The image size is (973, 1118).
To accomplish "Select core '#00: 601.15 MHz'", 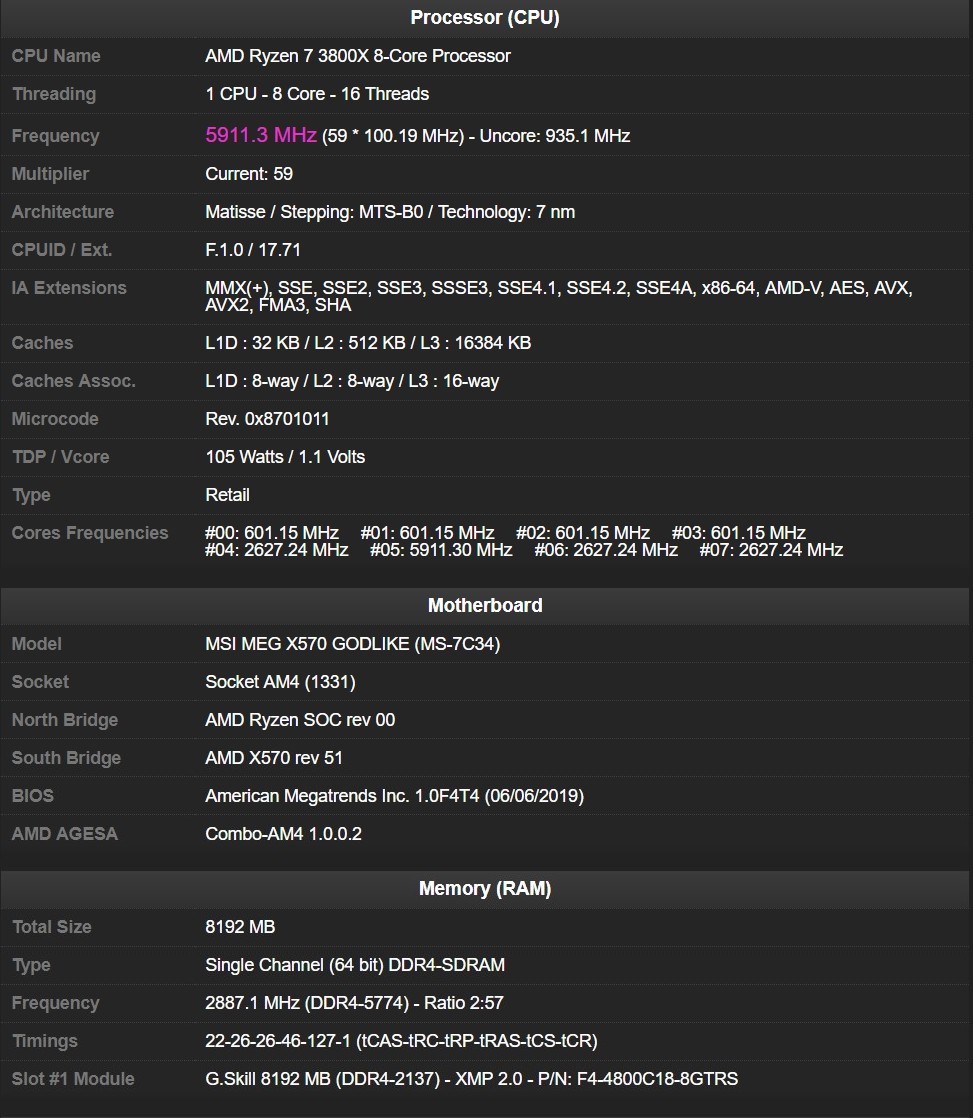I will coord(272,533).
